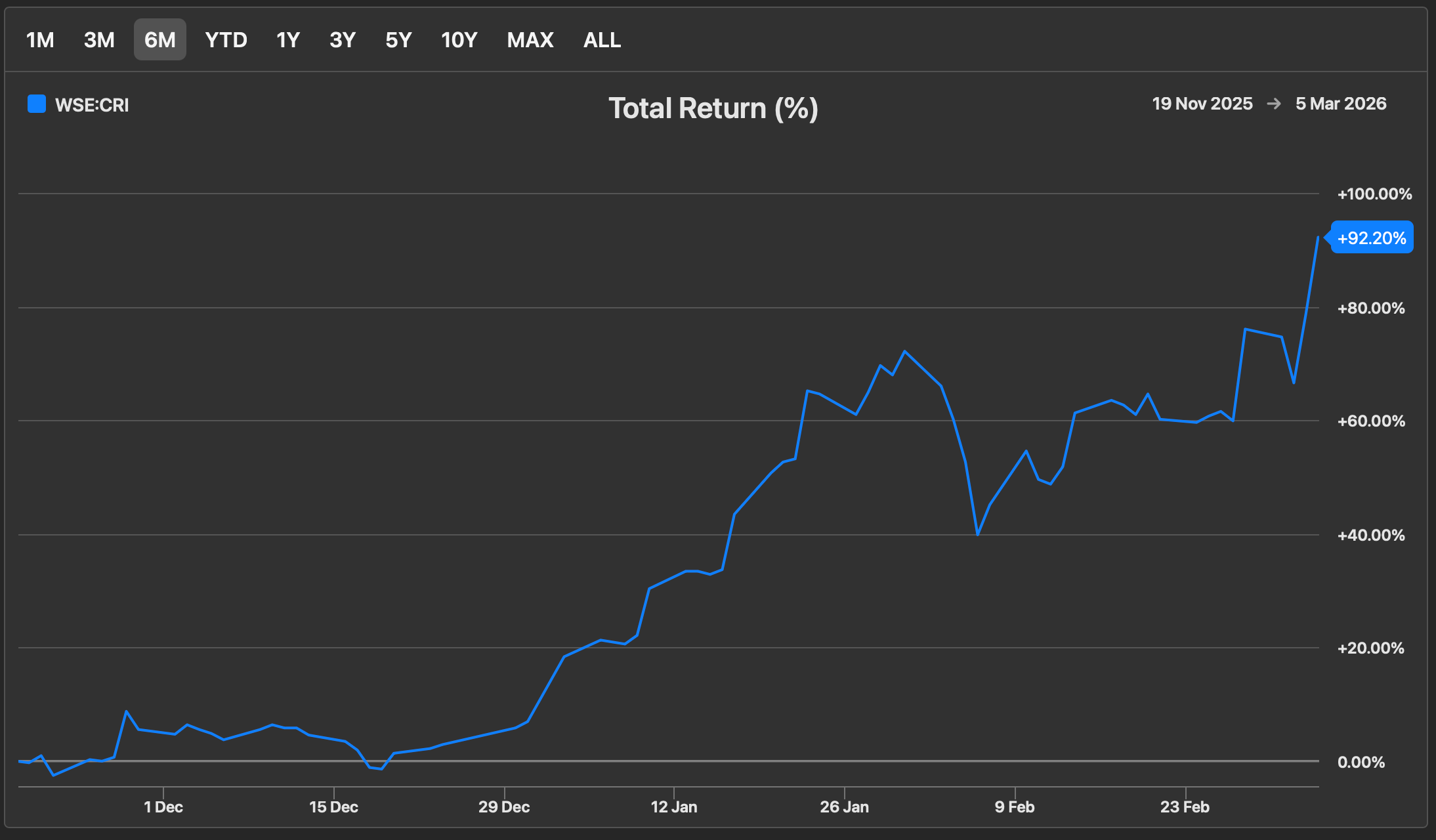The width and height of the screenshot is (1436, 840).
Task: Select the 5Y time range
Action: click(x=398, y=40)
